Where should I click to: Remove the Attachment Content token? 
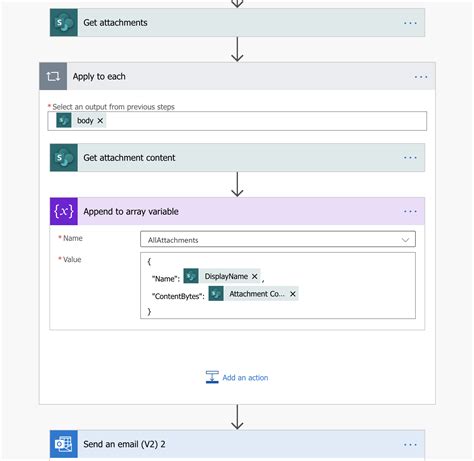293,294
